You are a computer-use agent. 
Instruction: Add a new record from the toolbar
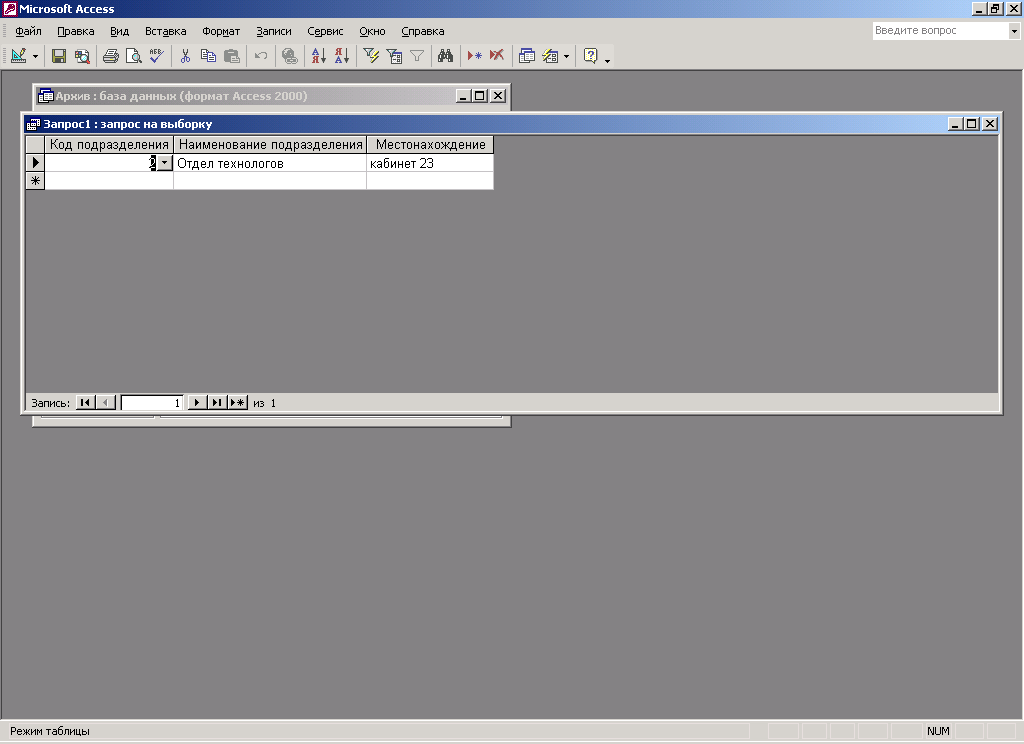pos(475,56)
